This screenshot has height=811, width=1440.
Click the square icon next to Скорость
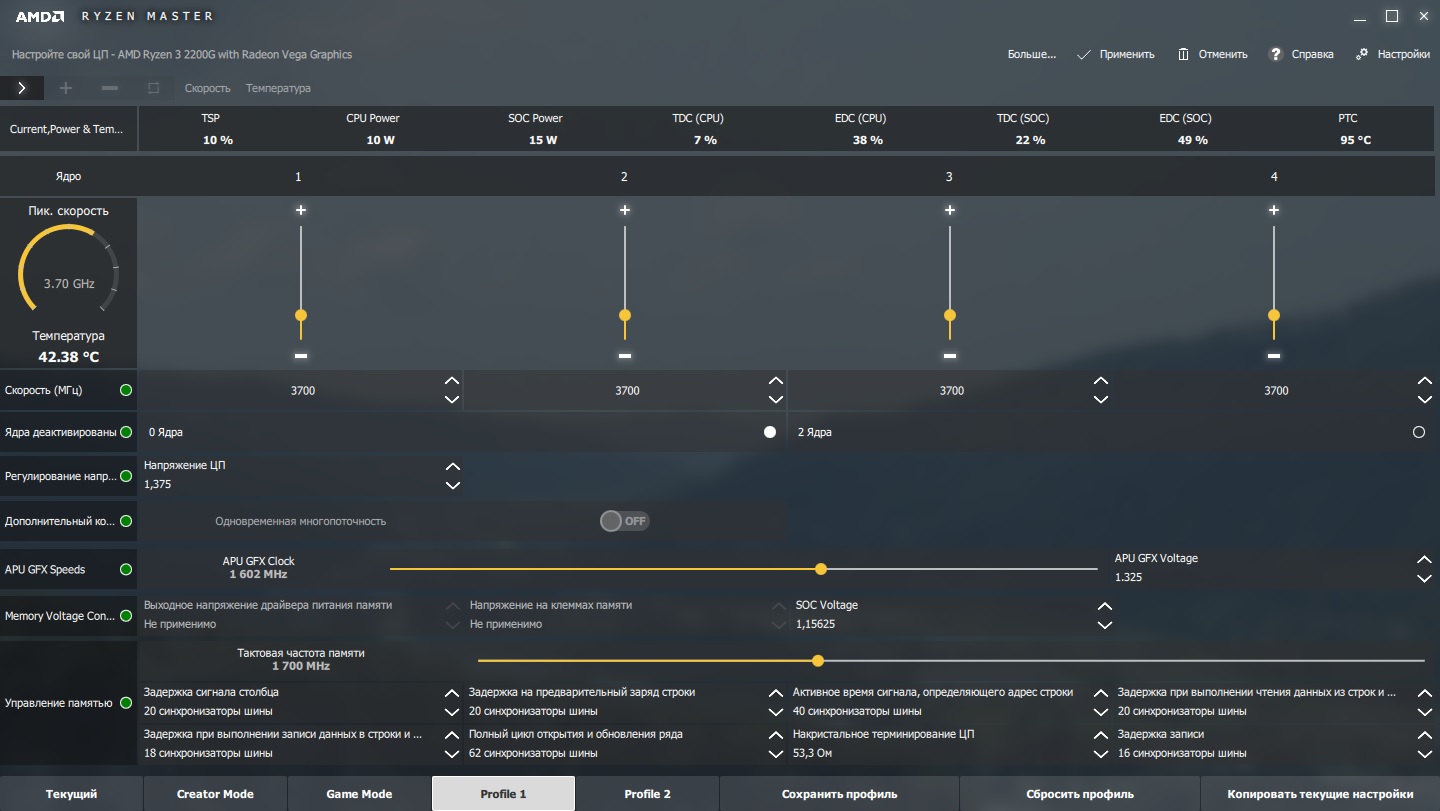coord(153,88)
